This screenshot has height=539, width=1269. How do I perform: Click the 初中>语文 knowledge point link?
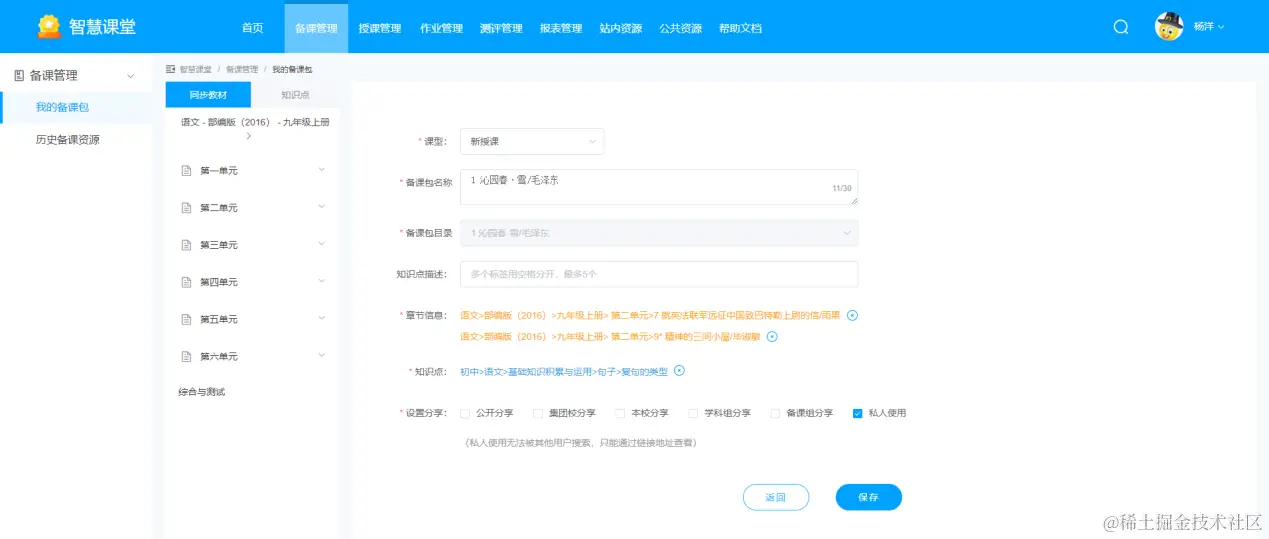tap(564, 371)
